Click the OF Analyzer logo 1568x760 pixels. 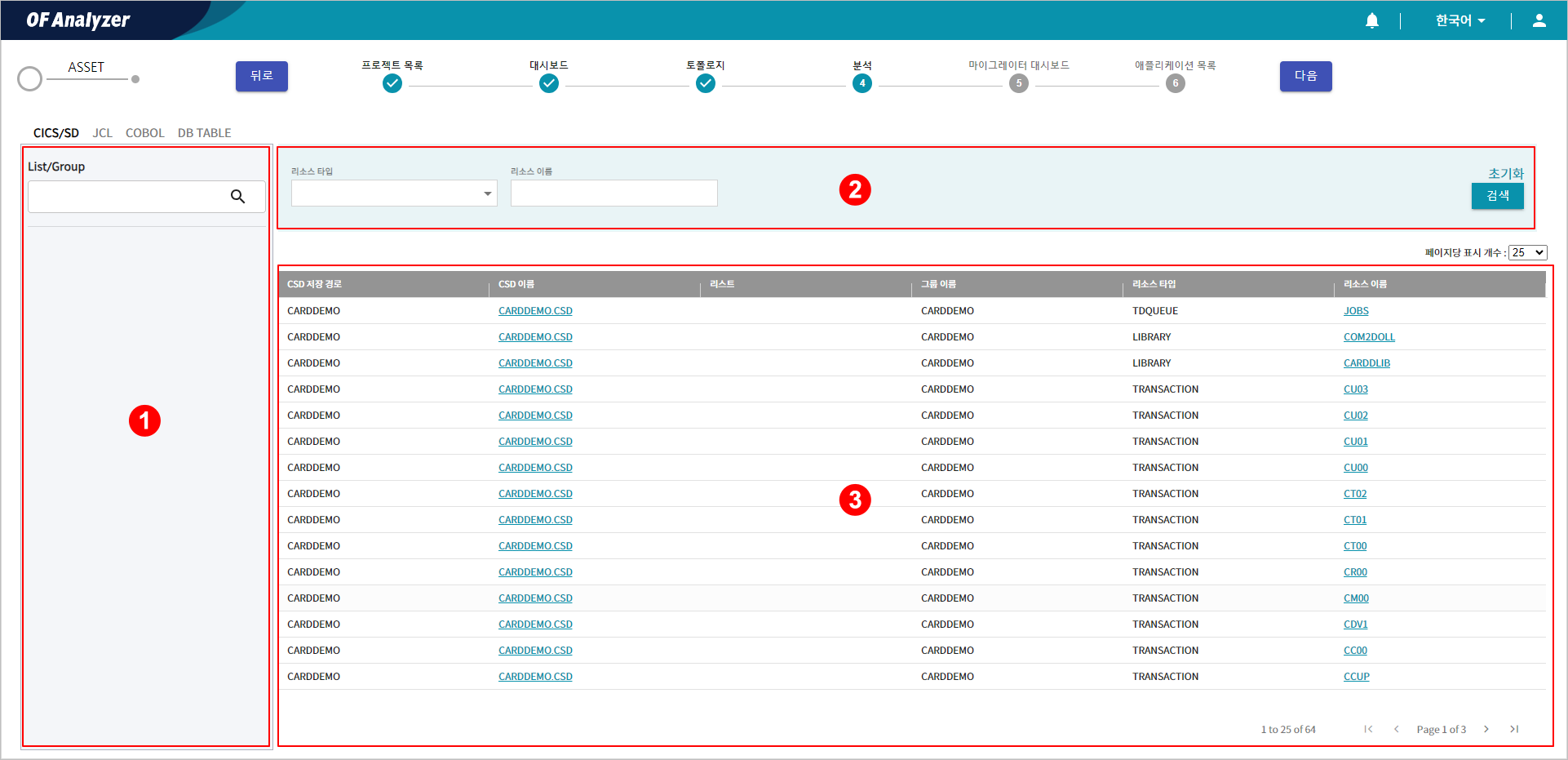click(x=78, y=20)
